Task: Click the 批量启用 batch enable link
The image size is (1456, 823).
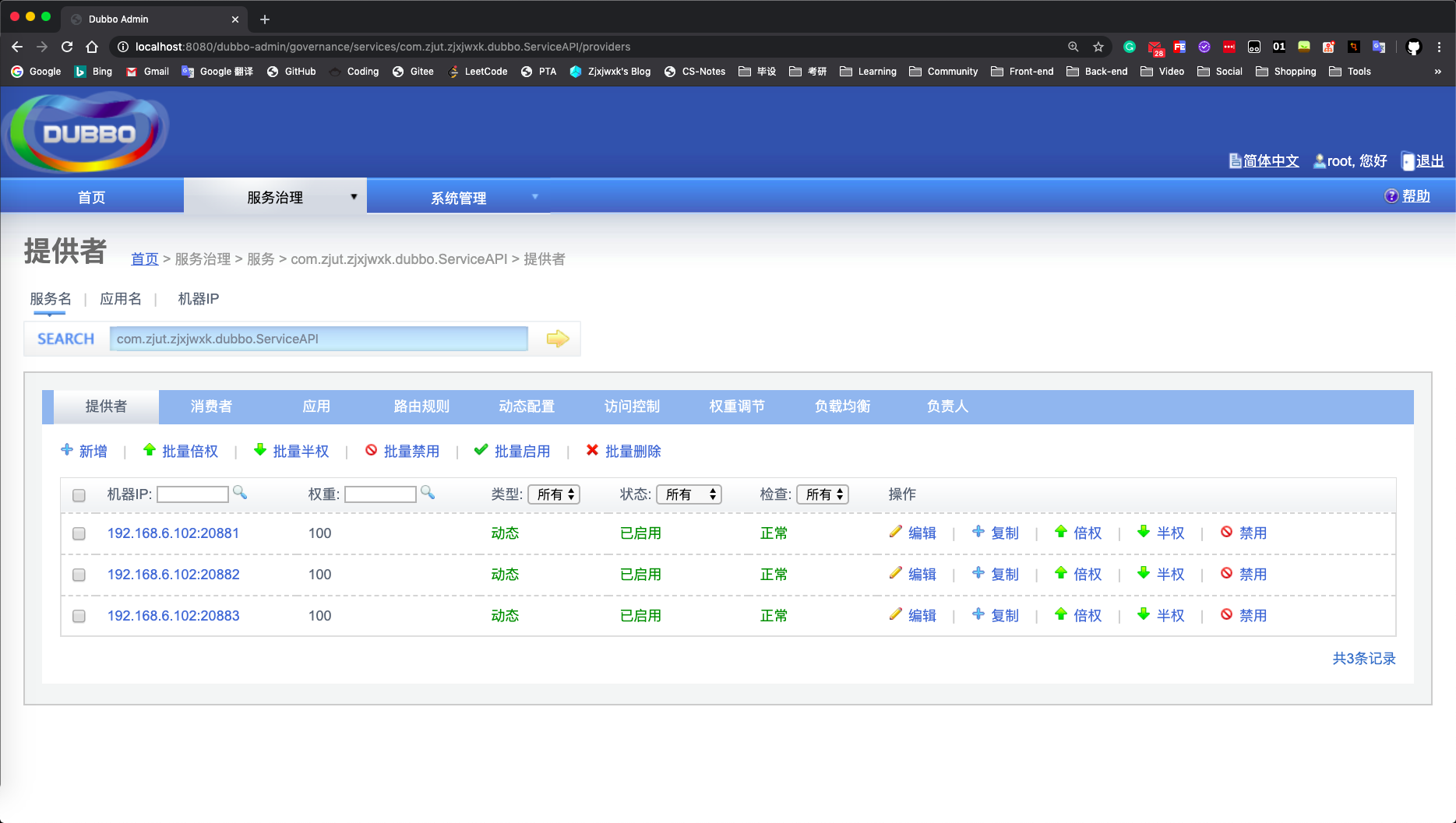Action: (x=513, y=451)
